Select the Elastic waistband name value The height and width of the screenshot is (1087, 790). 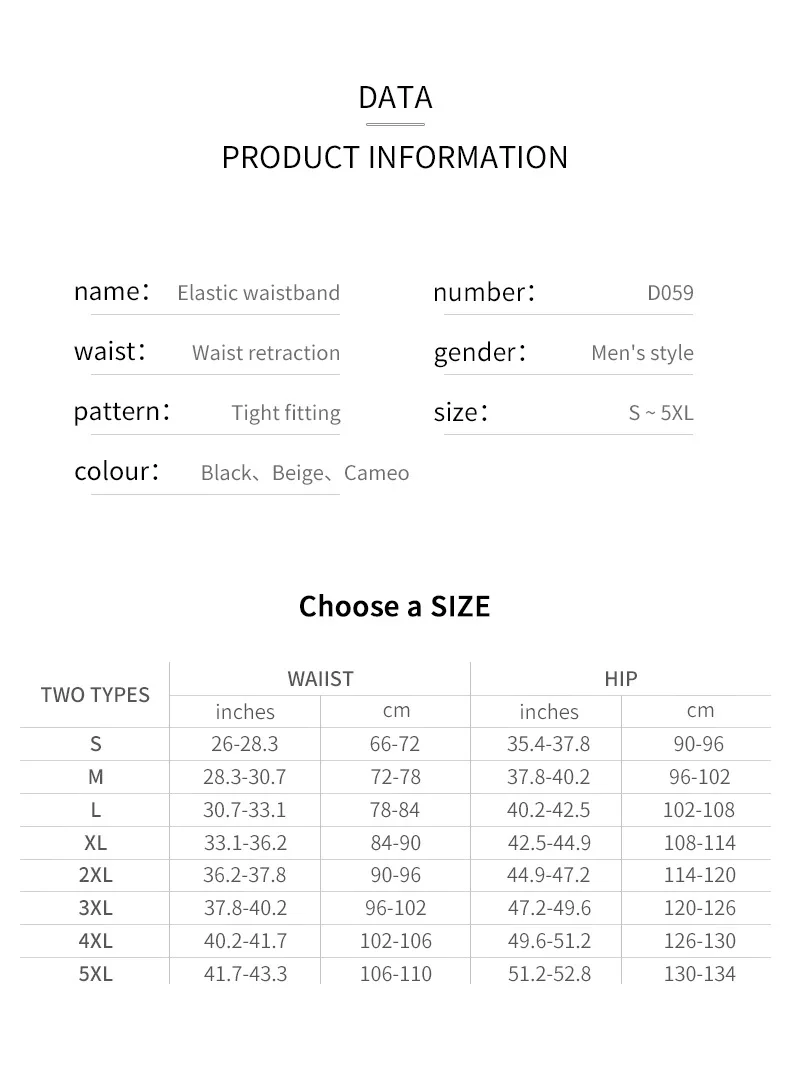258,293
